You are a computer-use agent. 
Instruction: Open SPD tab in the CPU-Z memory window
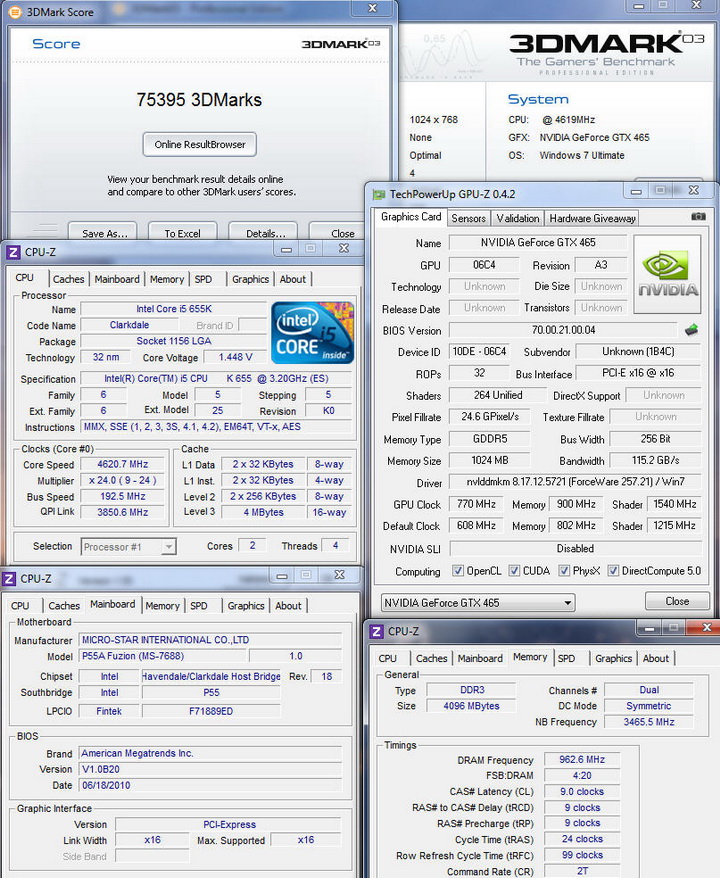pos(566,658)
